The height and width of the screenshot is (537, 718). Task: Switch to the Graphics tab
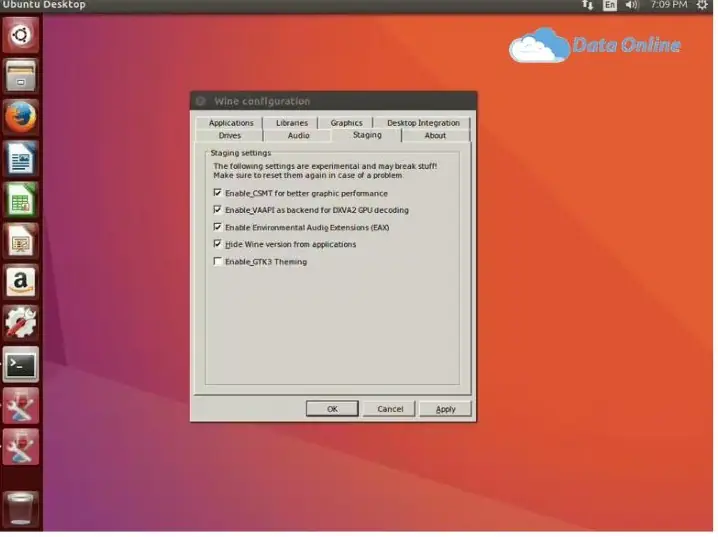point(346,123)
